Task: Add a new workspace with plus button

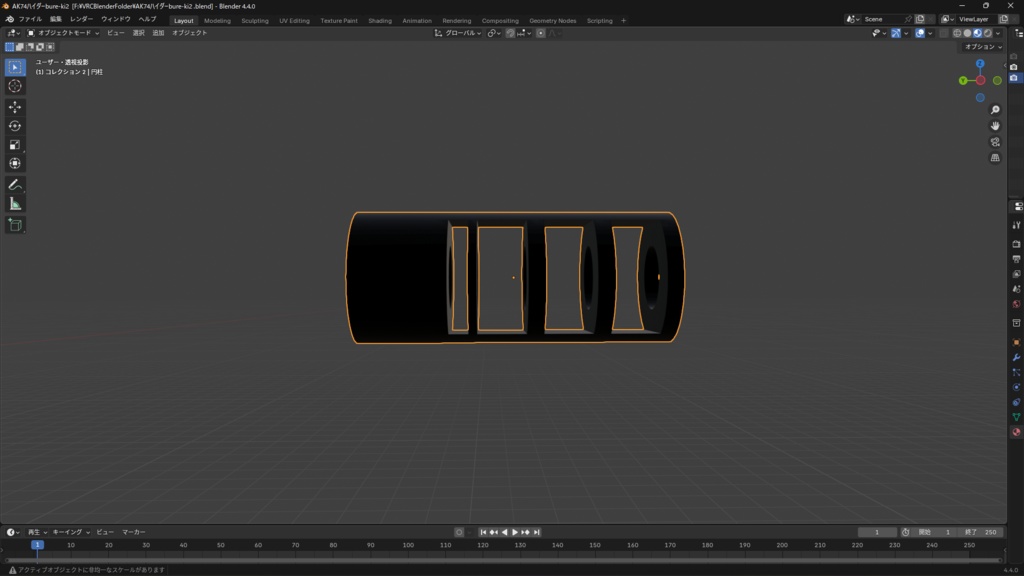Action: click(x=623, y=21)
